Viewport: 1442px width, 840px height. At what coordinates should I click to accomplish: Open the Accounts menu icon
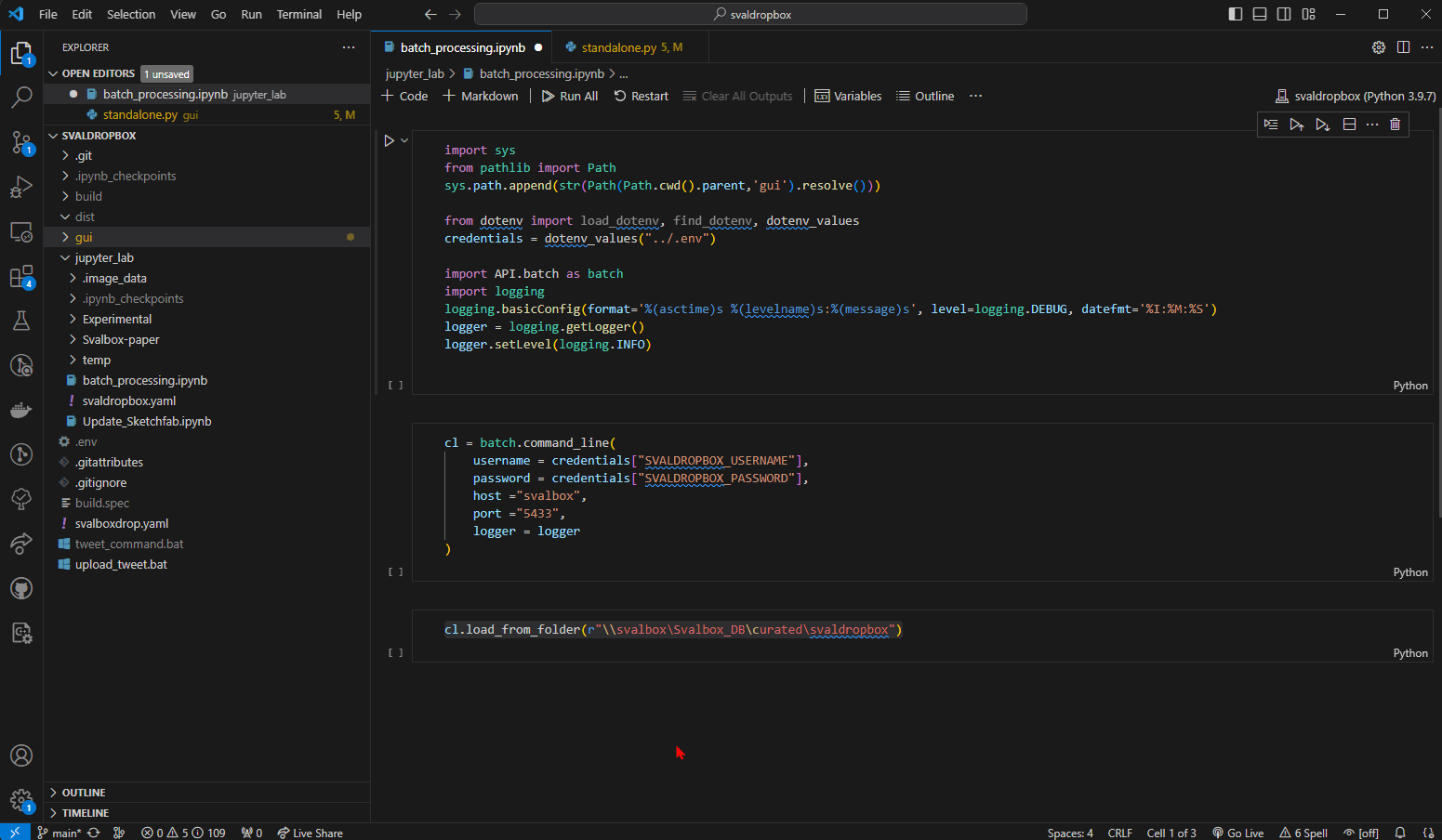coord(21,755)
